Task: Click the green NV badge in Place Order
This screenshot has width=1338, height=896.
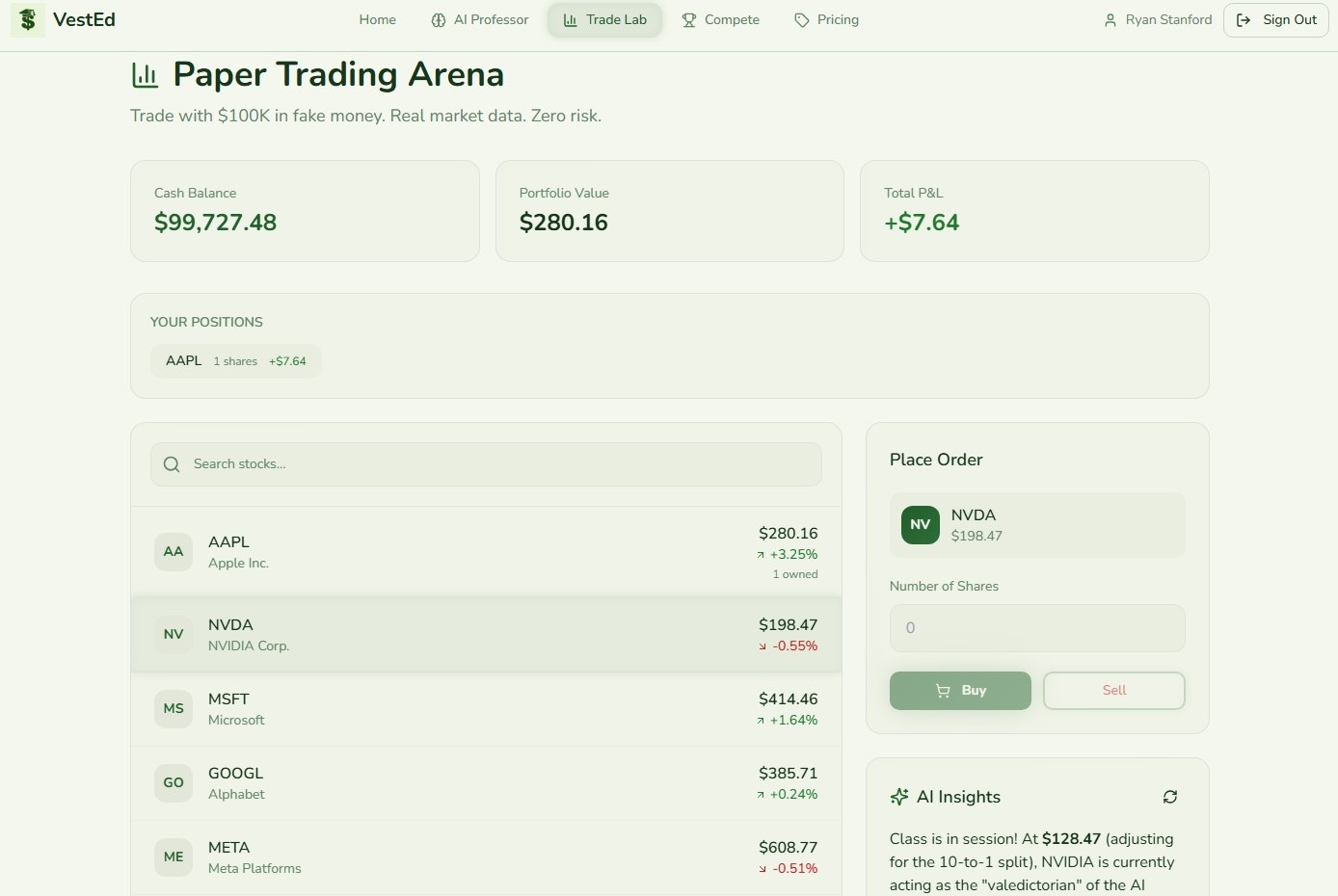Action: (x=921, y=525)
